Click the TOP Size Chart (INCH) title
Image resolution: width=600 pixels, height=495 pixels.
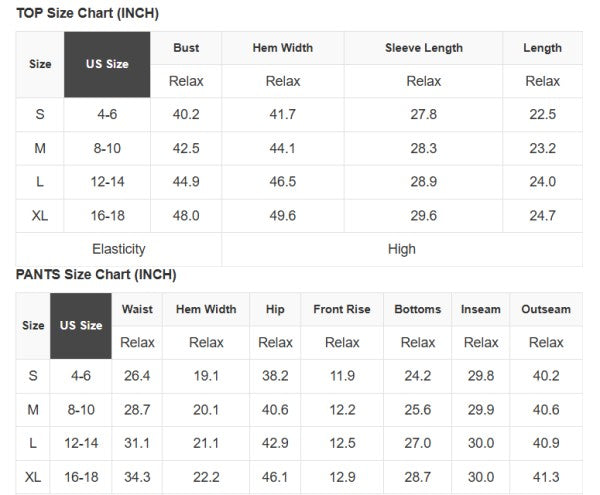point(87,13)
